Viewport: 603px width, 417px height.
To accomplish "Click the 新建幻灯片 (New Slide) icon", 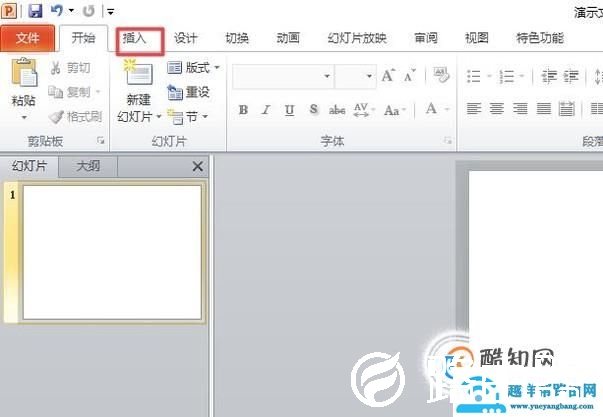I will [138, 73].
